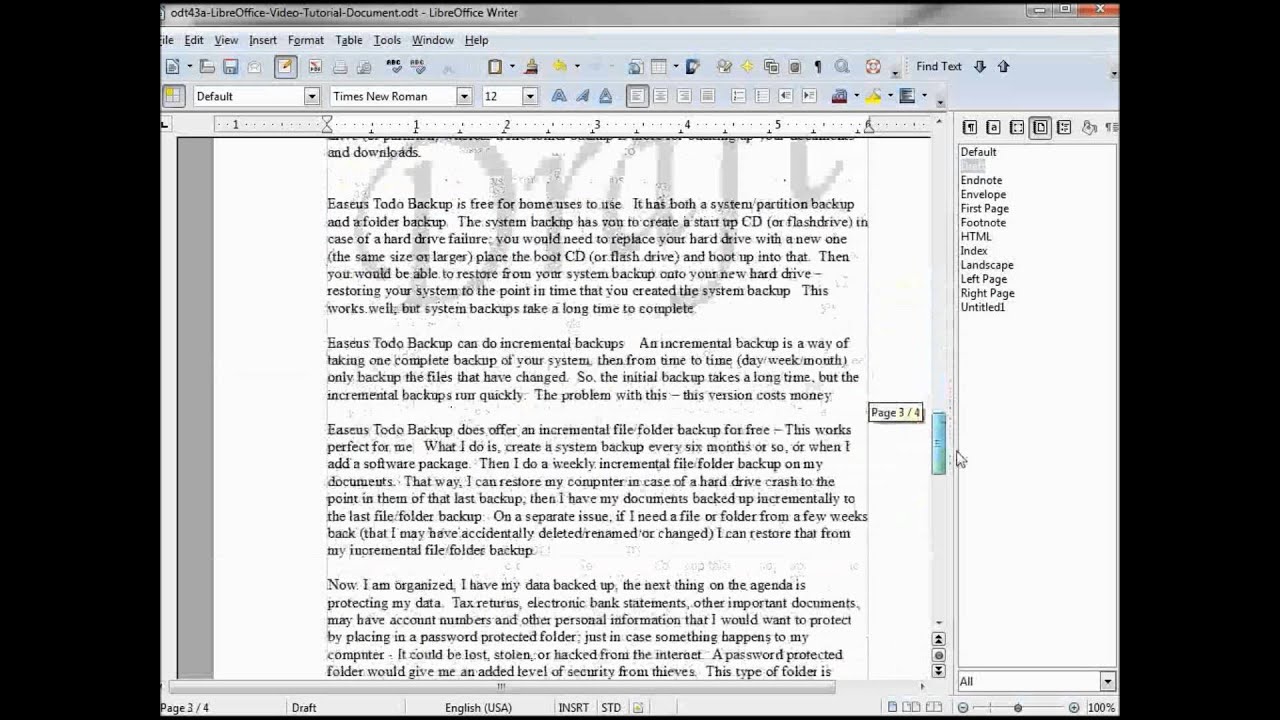Show Draw Functions icon
Screen dimensions: 1280x720
[x=693, y=67]
